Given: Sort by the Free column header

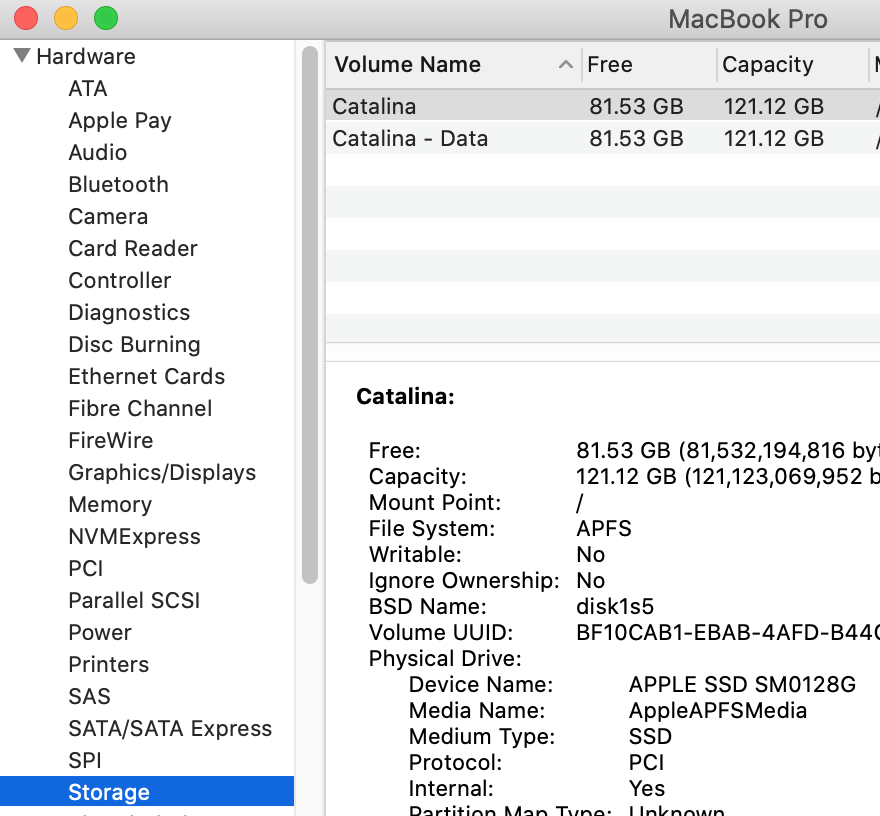Looking at the screenshot, I should pos(609,65).
